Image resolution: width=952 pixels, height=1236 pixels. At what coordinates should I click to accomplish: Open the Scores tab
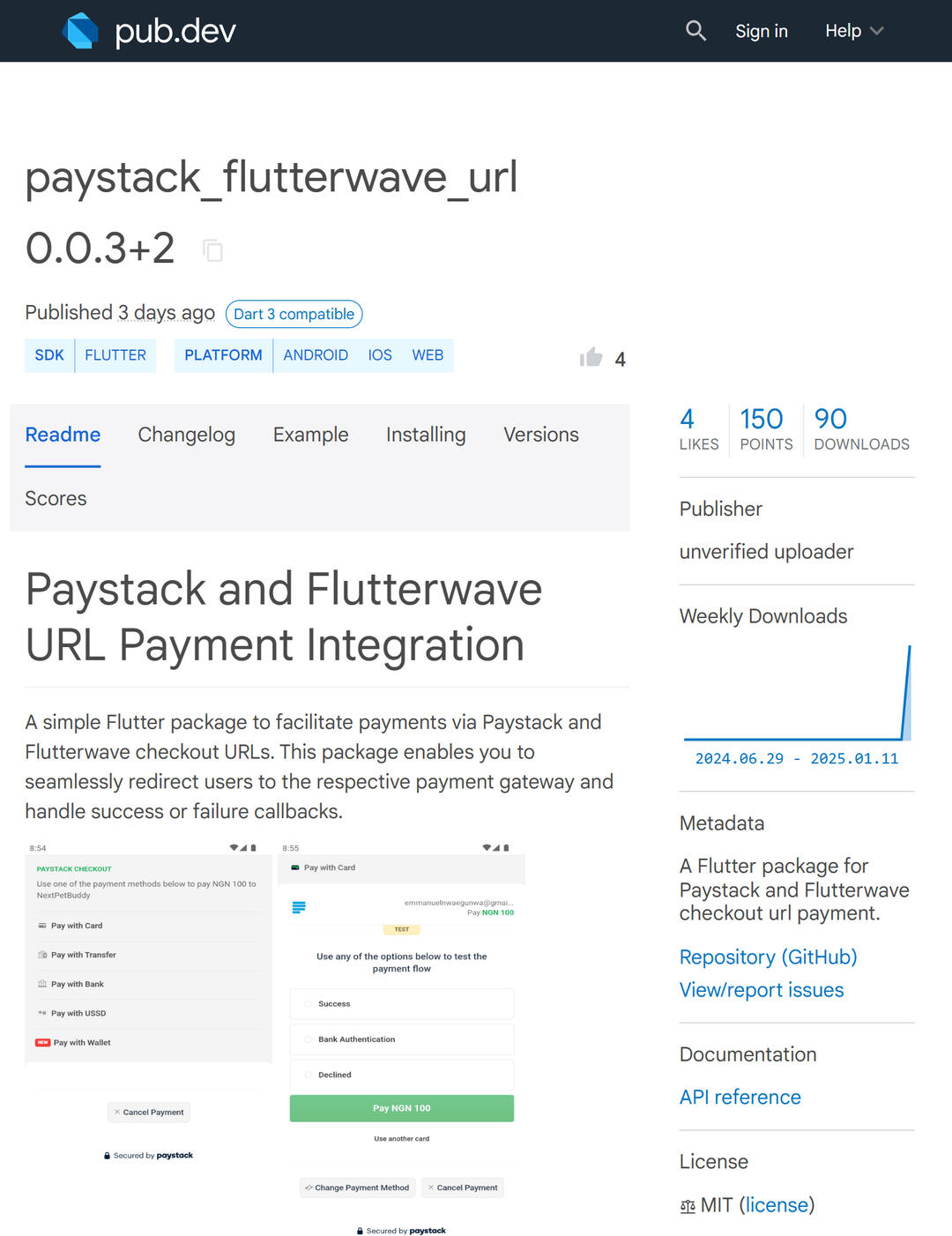click(x=56, y=498)
